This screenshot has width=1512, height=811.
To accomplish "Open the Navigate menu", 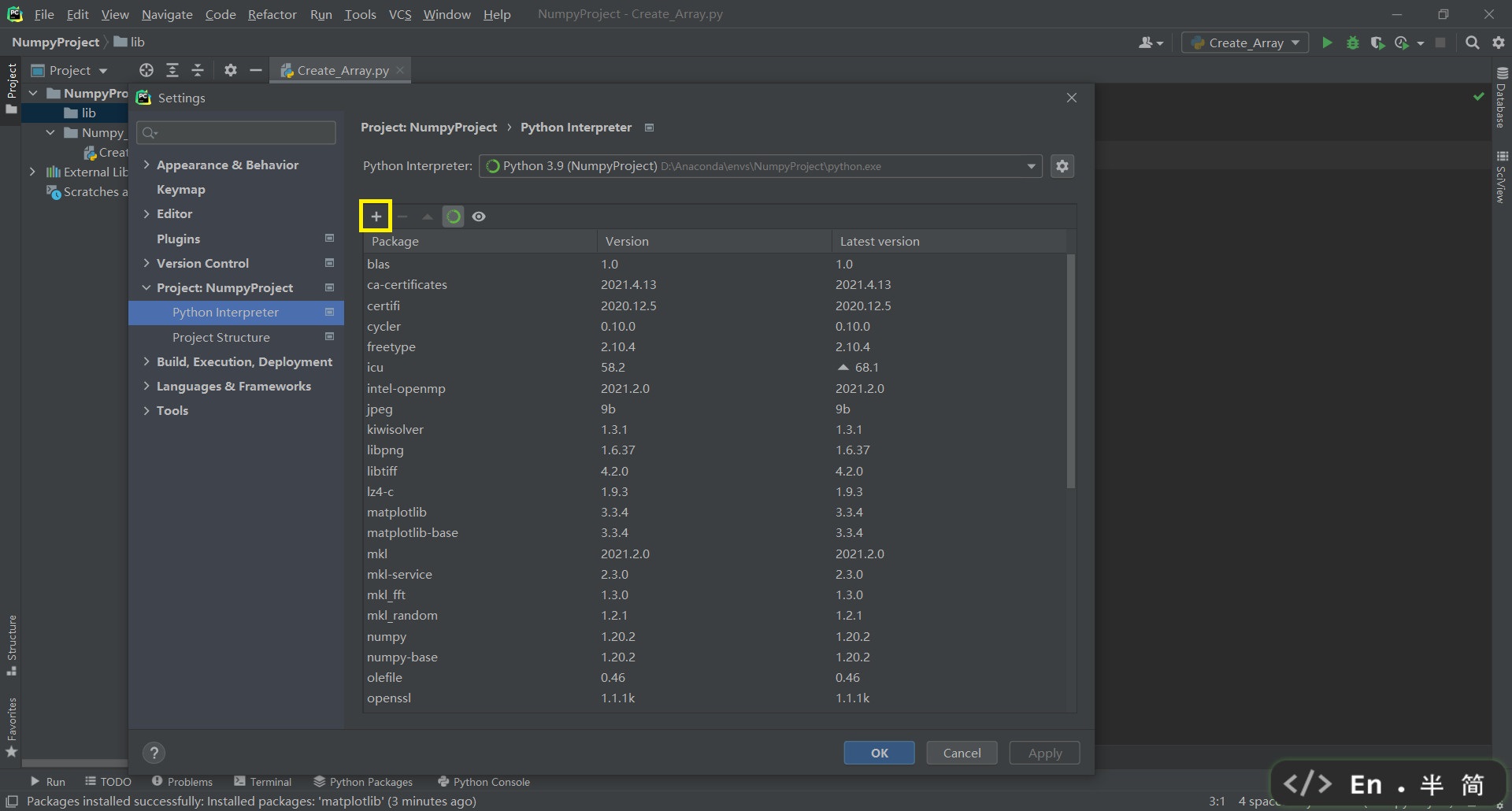I will tap(167, 14).
